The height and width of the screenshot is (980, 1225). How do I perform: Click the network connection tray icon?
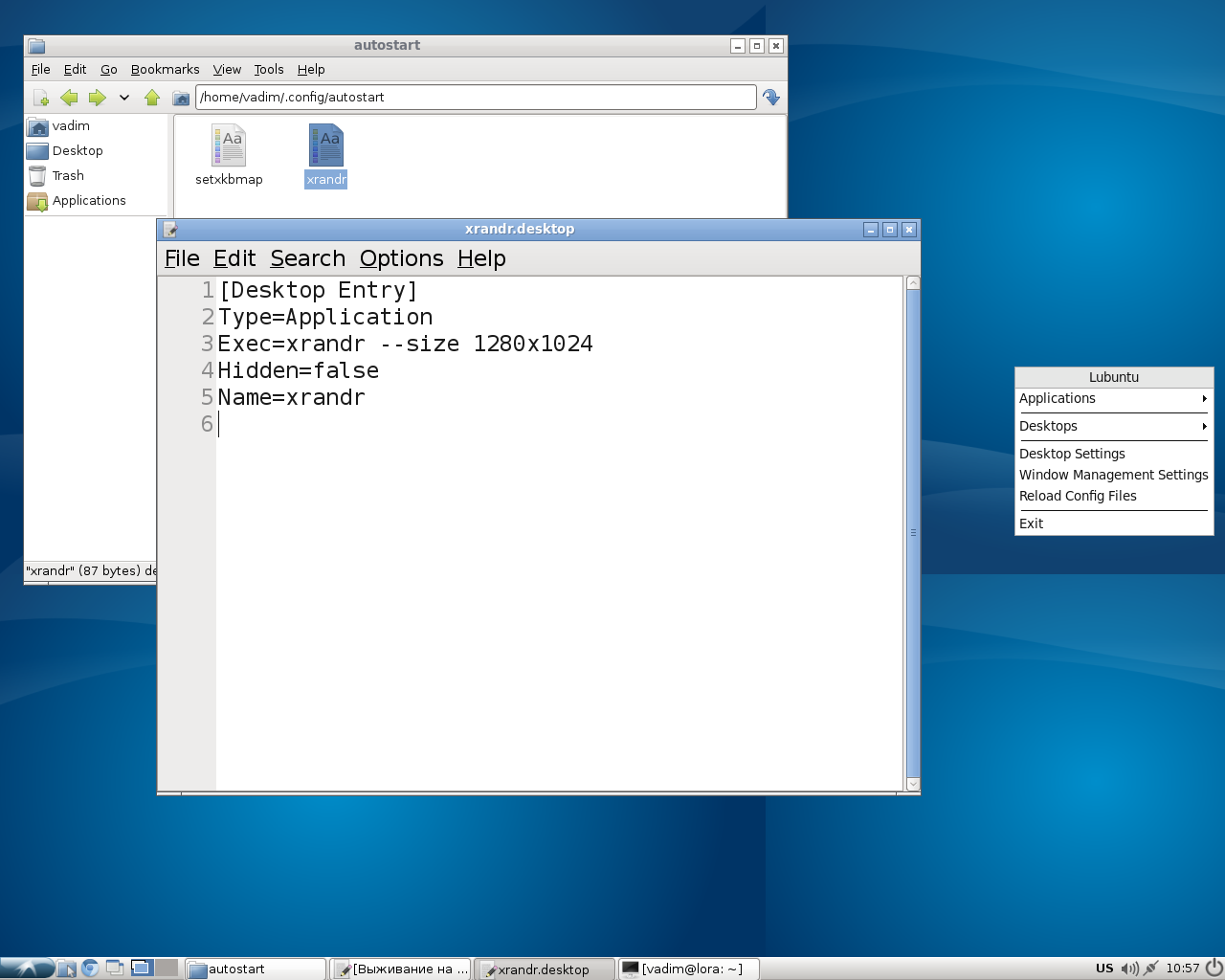tap(1151, 969)
